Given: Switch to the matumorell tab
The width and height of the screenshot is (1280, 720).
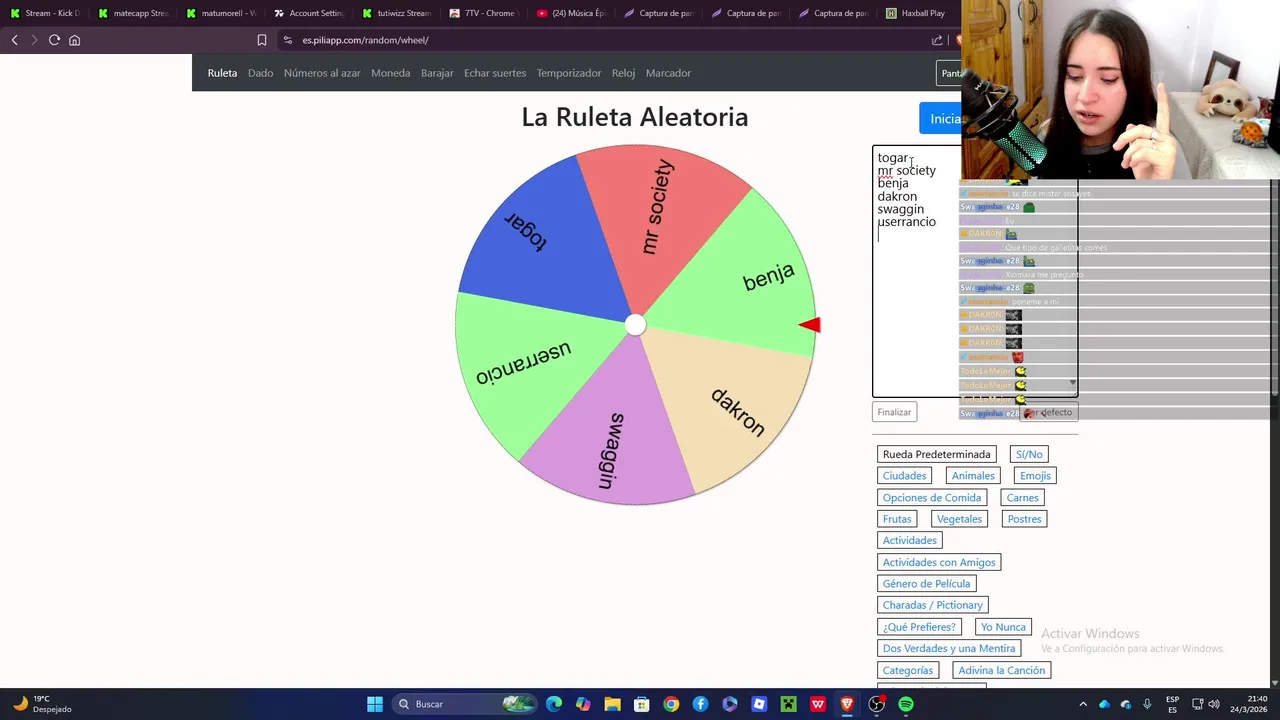Looking at the screenshot, I should click(x=220, y=13).
